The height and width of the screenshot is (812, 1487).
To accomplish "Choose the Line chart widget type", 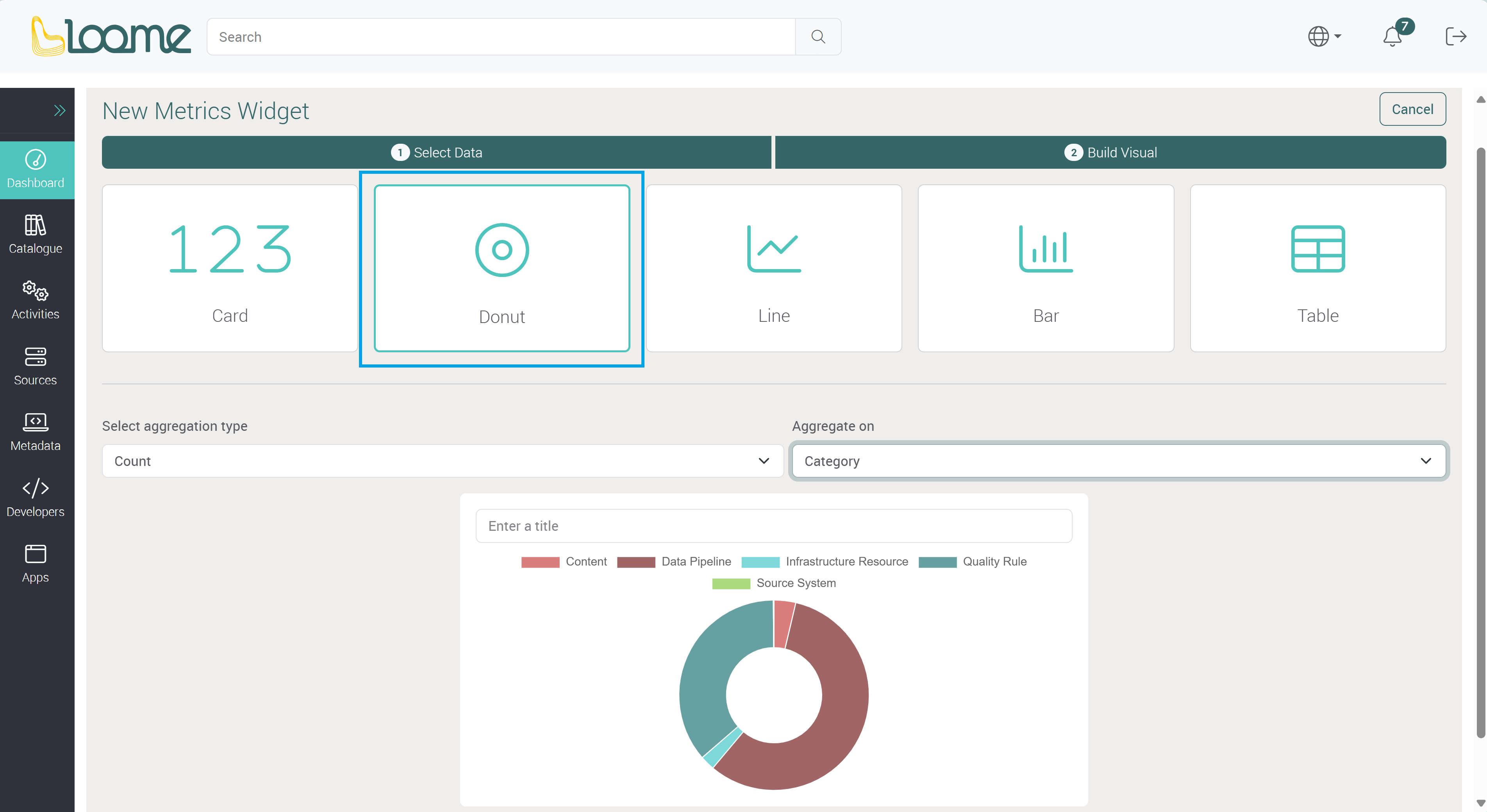I will coord(773,268).
